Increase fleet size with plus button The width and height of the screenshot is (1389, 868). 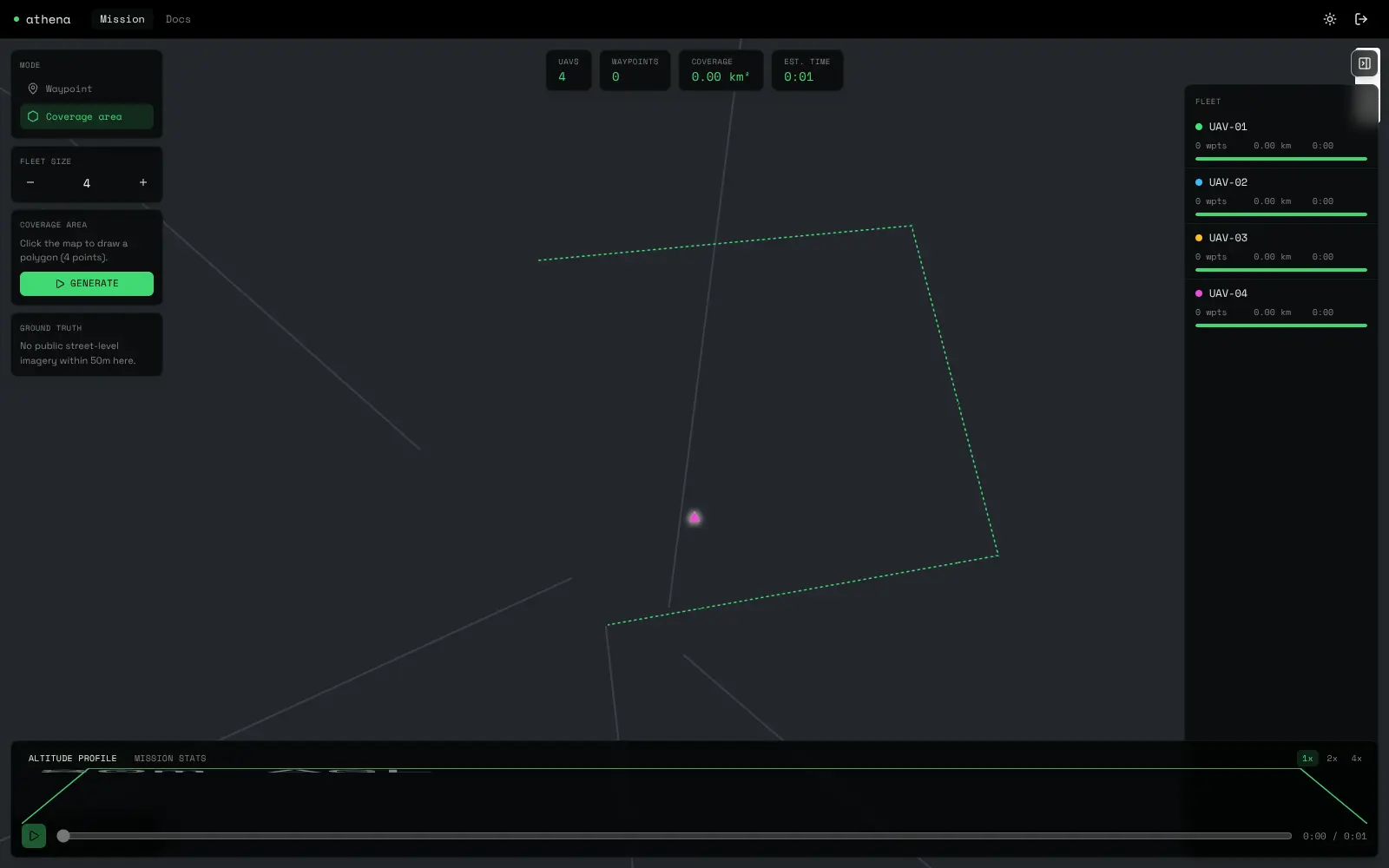pos(143,182)
